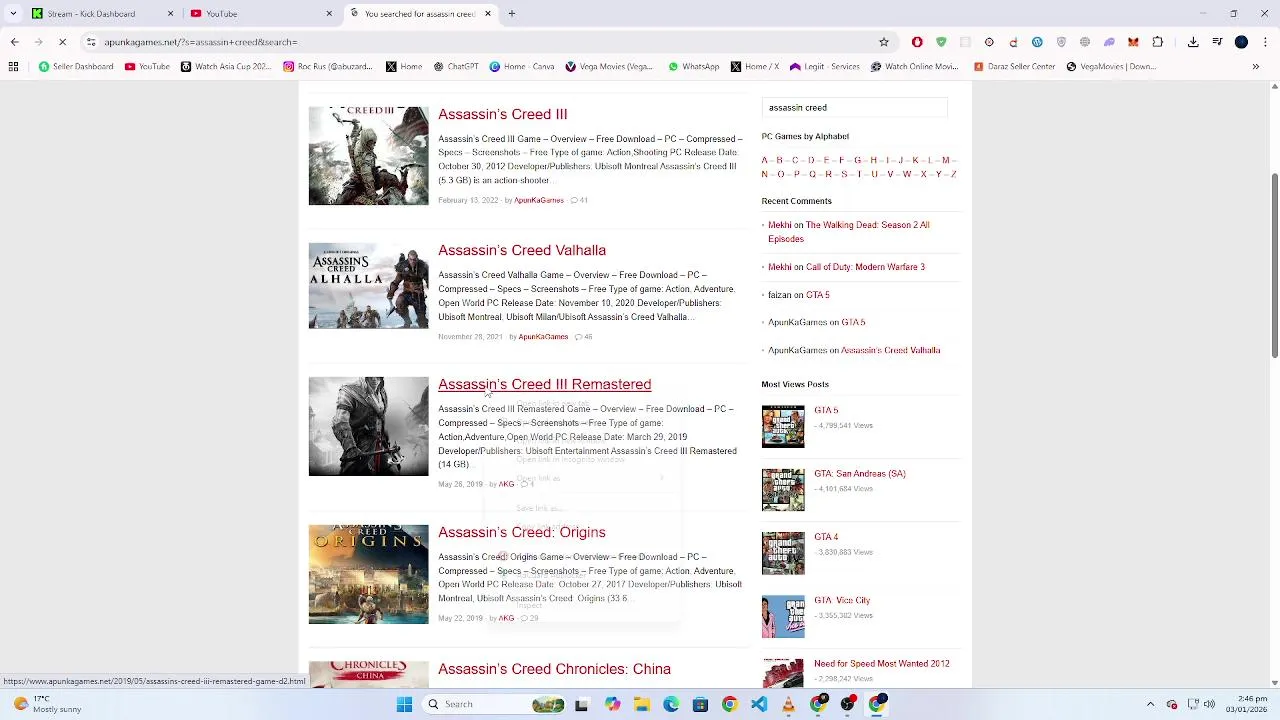Click the page vertical scrollbar thumb
This screenshot has height=720, width=1280.
coord(1274,265)
